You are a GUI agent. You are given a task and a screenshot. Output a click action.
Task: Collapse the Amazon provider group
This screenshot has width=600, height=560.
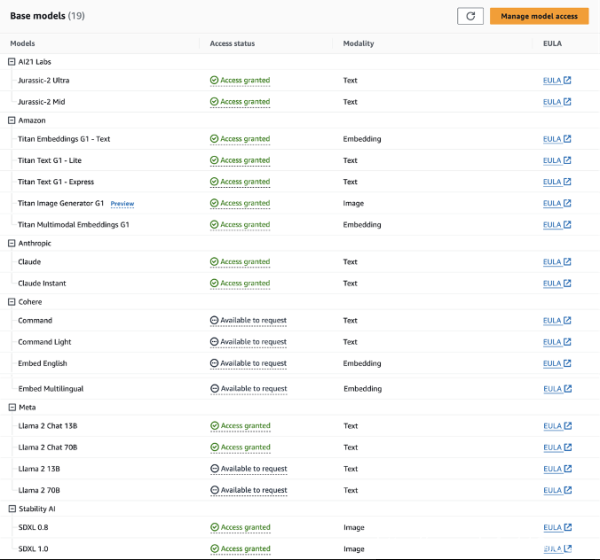12,120
